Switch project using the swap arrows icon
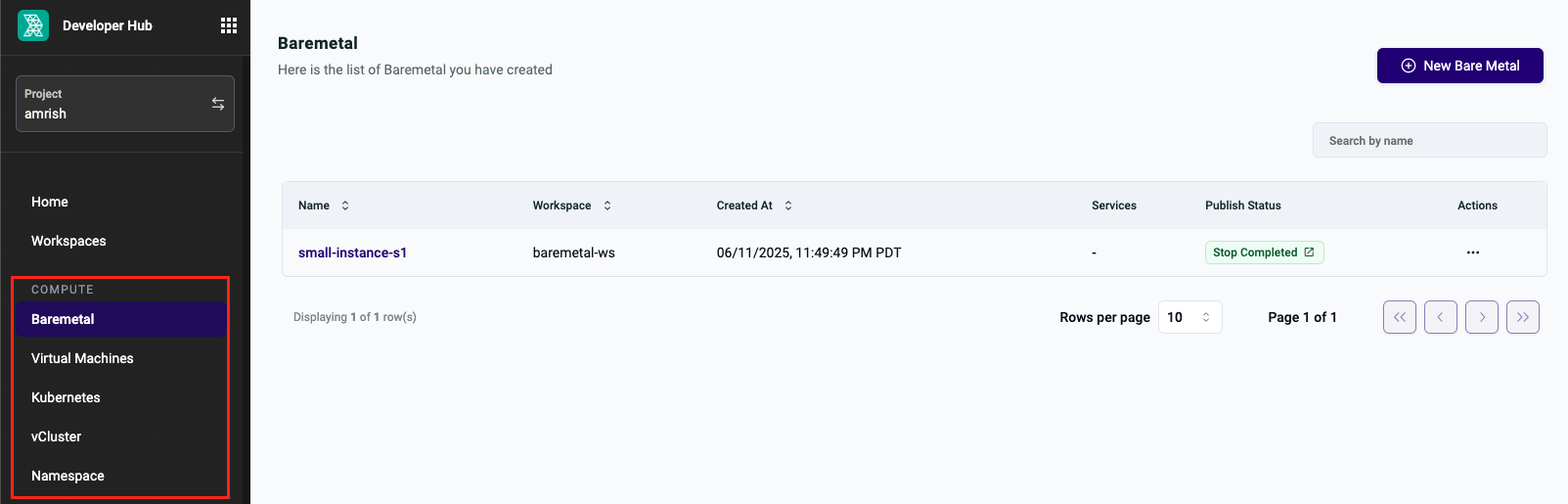Viewport: 1568px width, 504px height. (218, 104)
